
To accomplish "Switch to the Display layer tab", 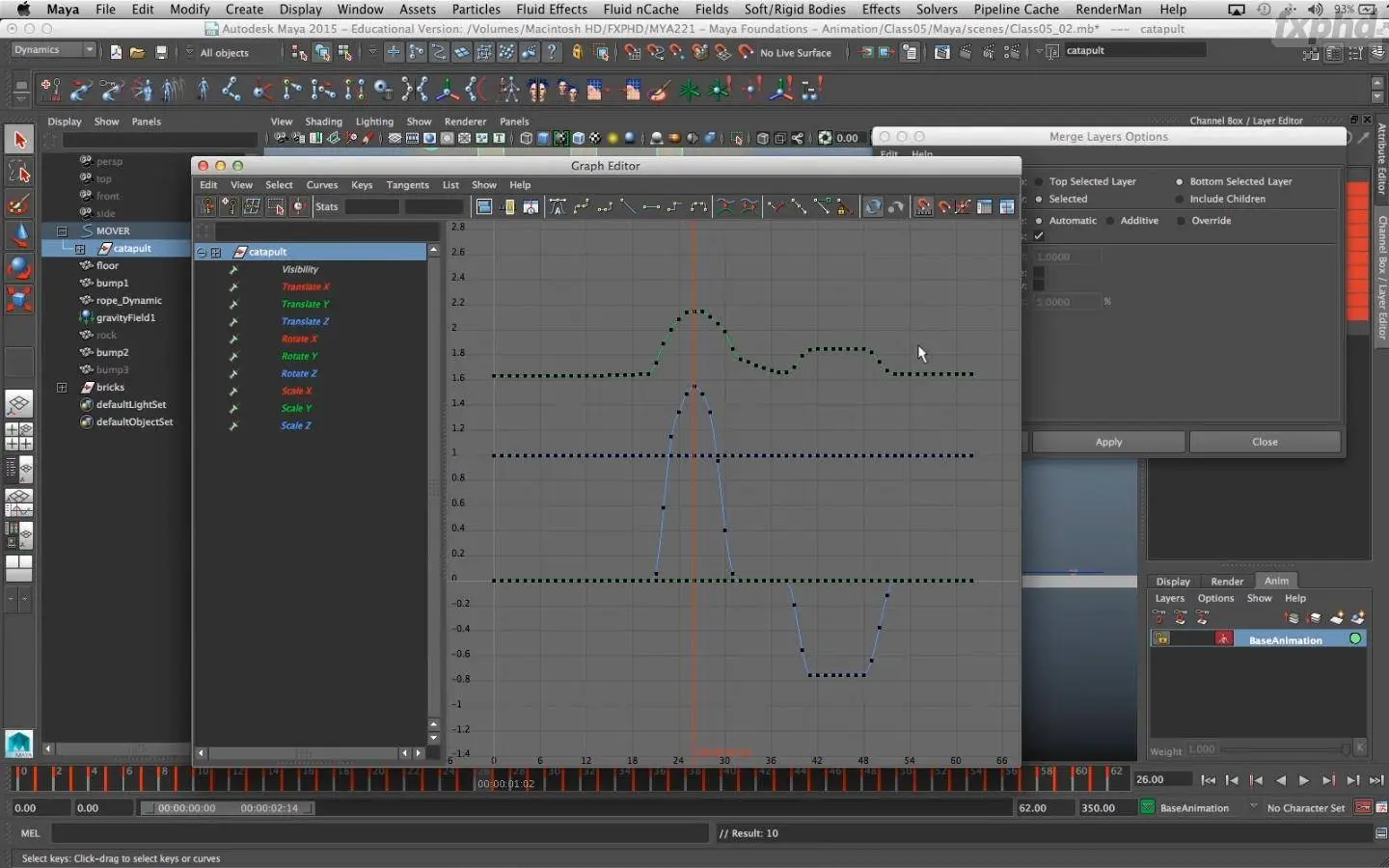I will click(x=1173, y=582).
